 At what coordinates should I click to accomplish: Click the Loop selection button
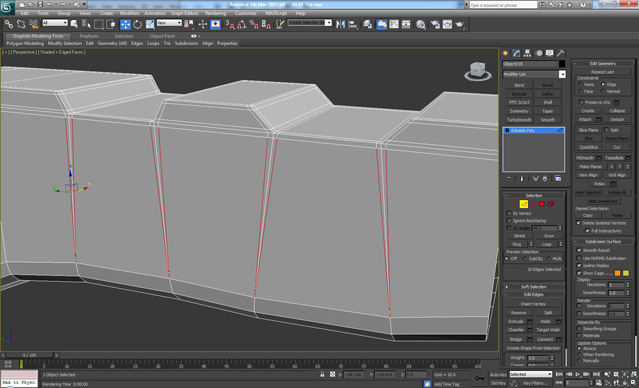tap(546, 244)
